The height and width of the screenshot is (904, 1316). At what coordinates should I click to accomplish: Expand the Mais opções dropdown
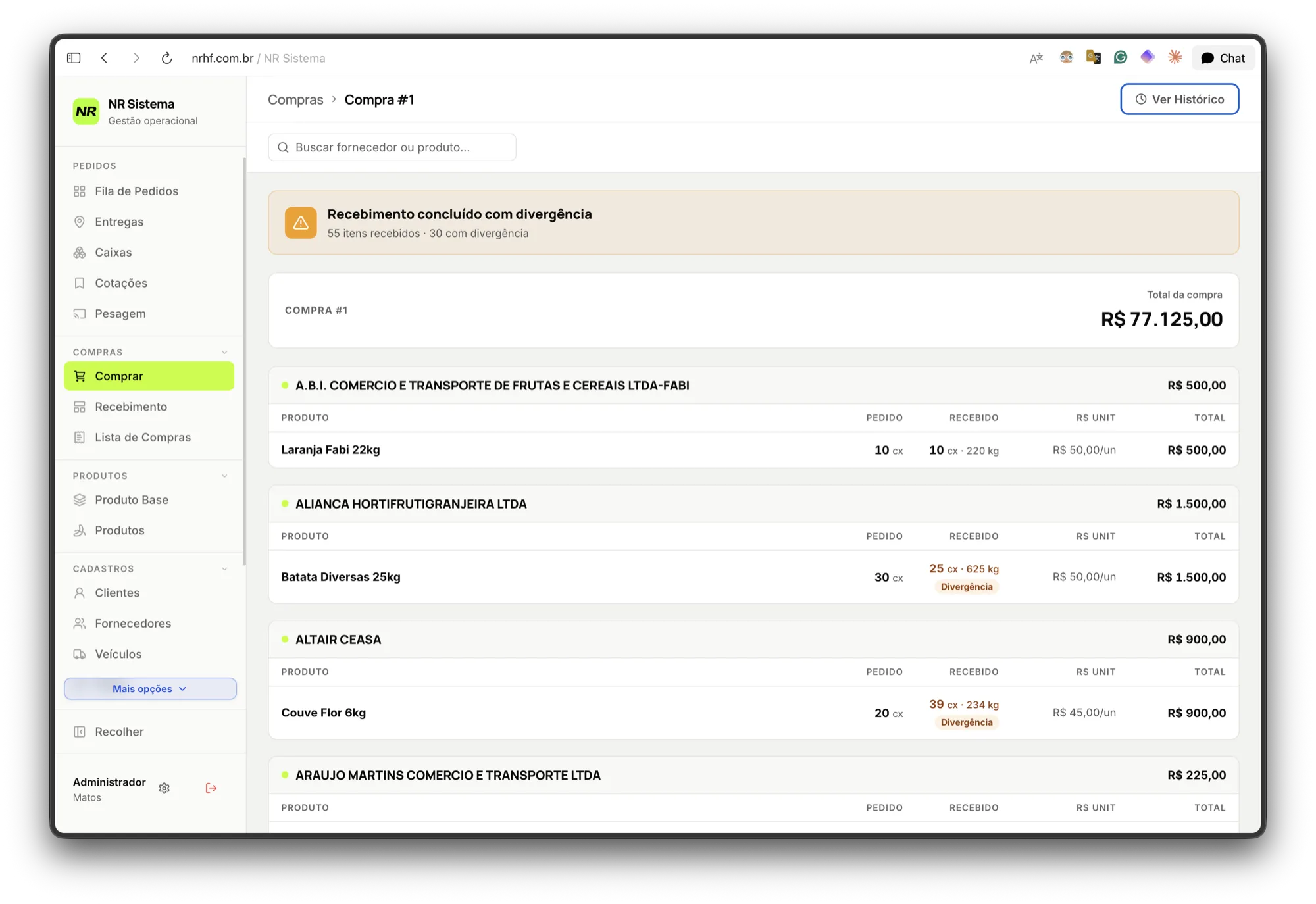click(x=150, y=689)
